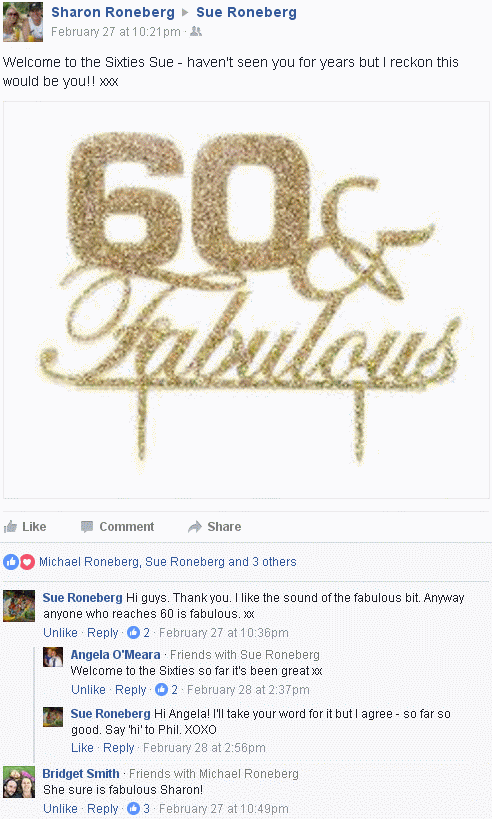This screenshot has height=819, width=492.
Task: Unlike Sue Roneberg's first comment
Action: click(60, 633)
